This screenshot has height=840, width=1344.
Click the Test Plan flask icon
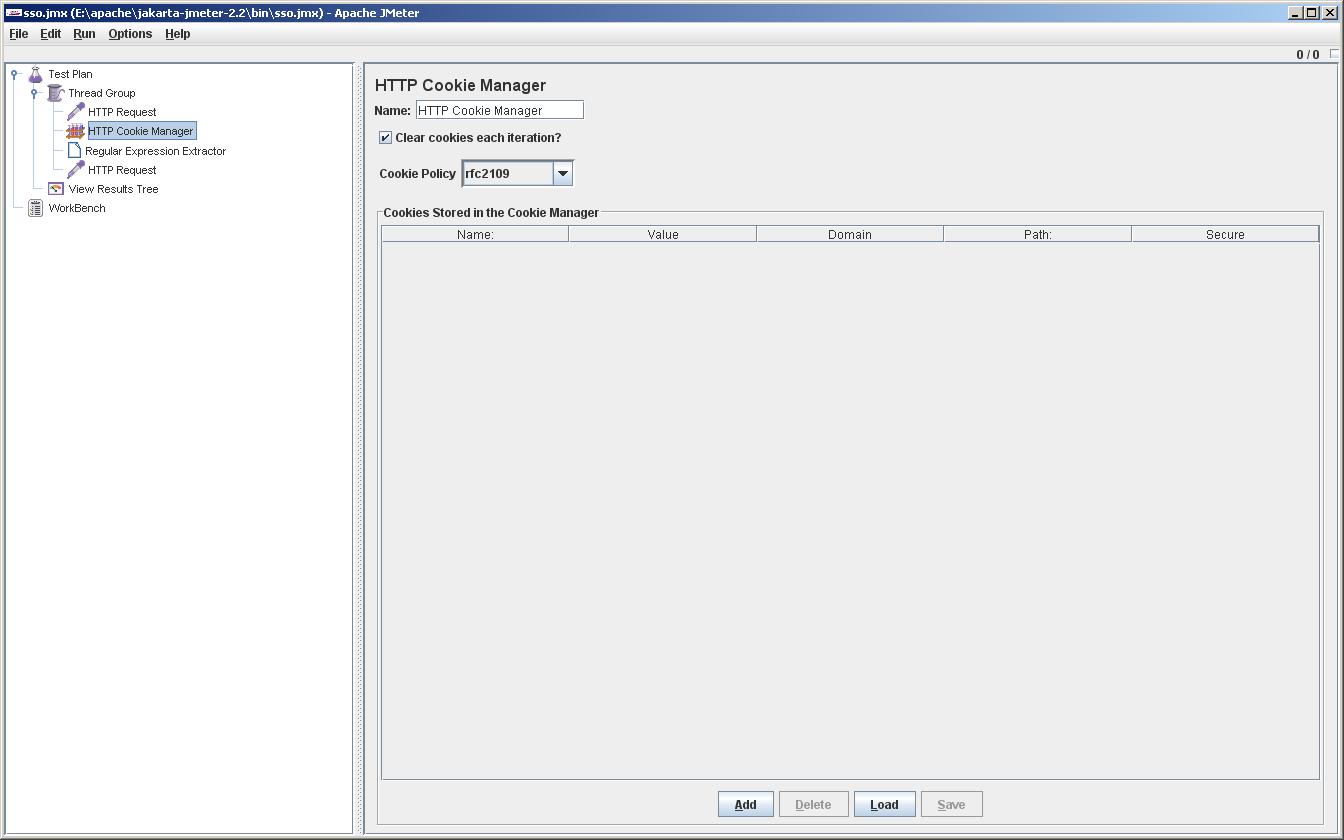point(35,74)
